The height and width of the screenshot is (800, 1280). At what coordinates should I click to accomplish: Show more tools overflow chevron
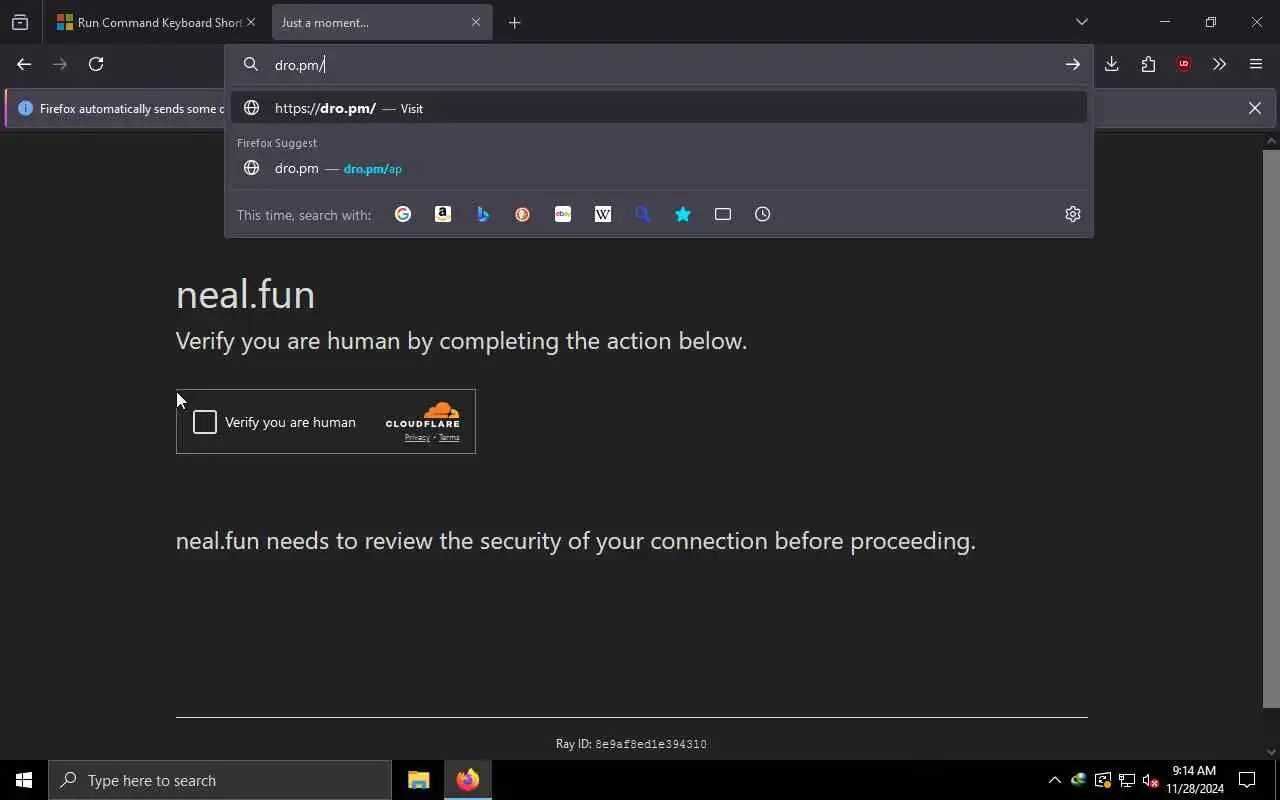pos(1219,64)
